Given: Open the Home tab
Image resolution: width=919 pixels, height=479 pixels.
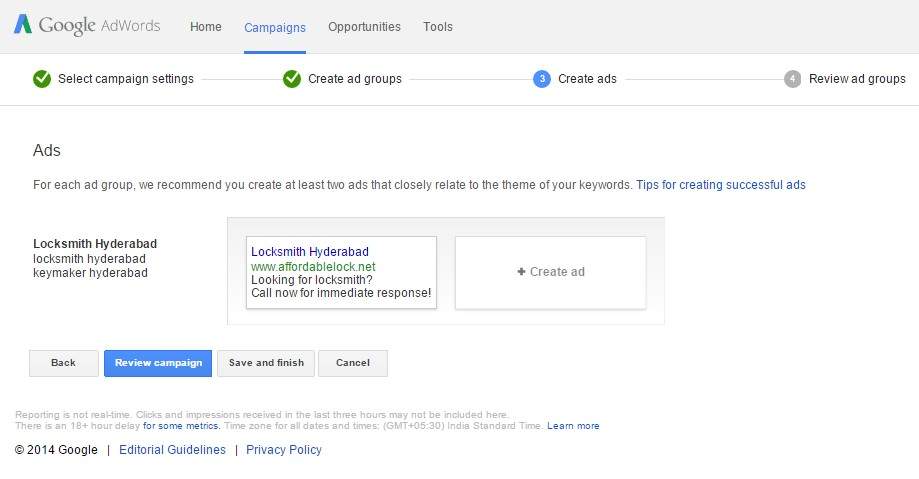Looking at the screenshot, I should [206, 27].
